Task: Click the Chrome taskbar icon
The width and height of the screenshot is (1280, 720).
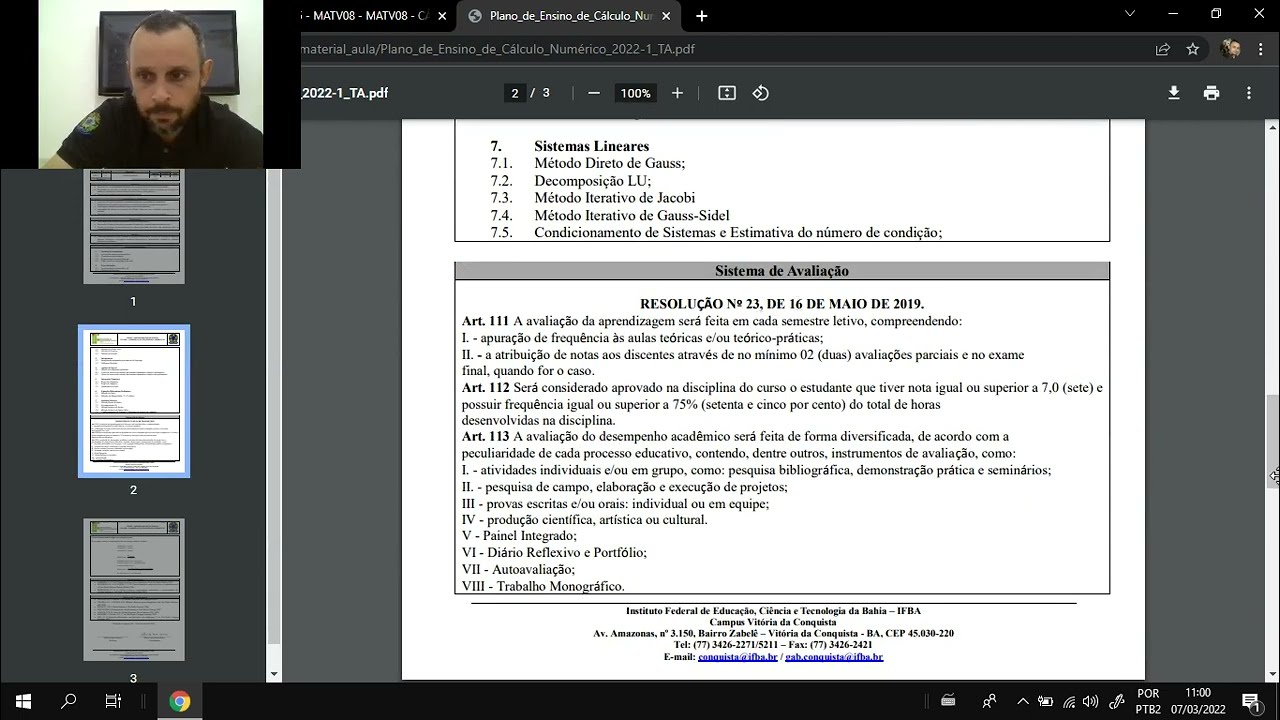Action: 180,701
